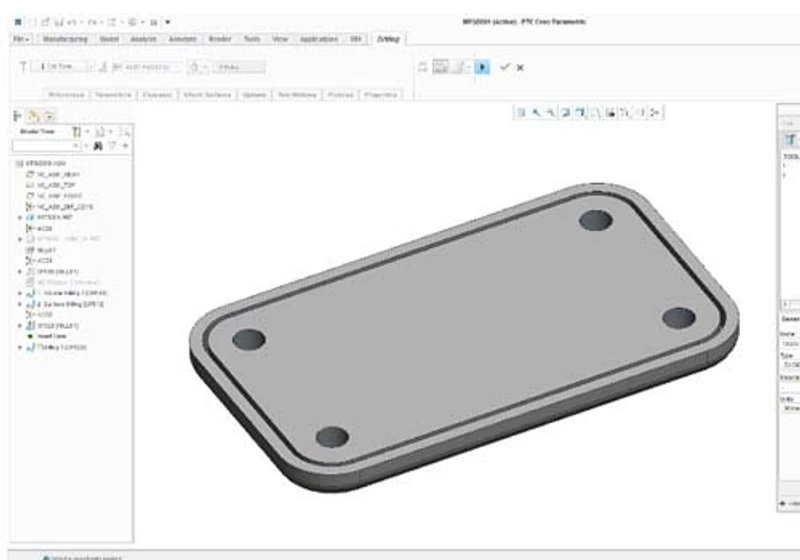Click the Model Tree filter icon
Image resolution: width=800 pixels, height=560 pixels.
[112, 146]
